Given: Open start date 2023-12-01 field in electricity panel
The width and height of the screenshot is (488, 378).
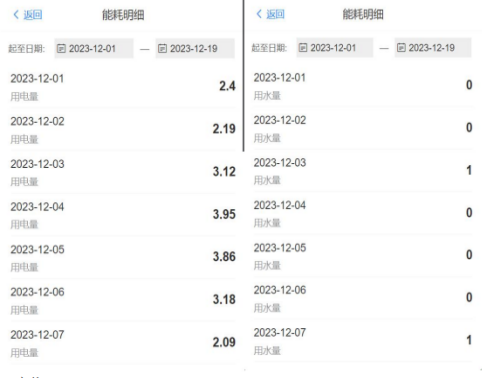Looking at the screenshot, I should click(94, 49).
